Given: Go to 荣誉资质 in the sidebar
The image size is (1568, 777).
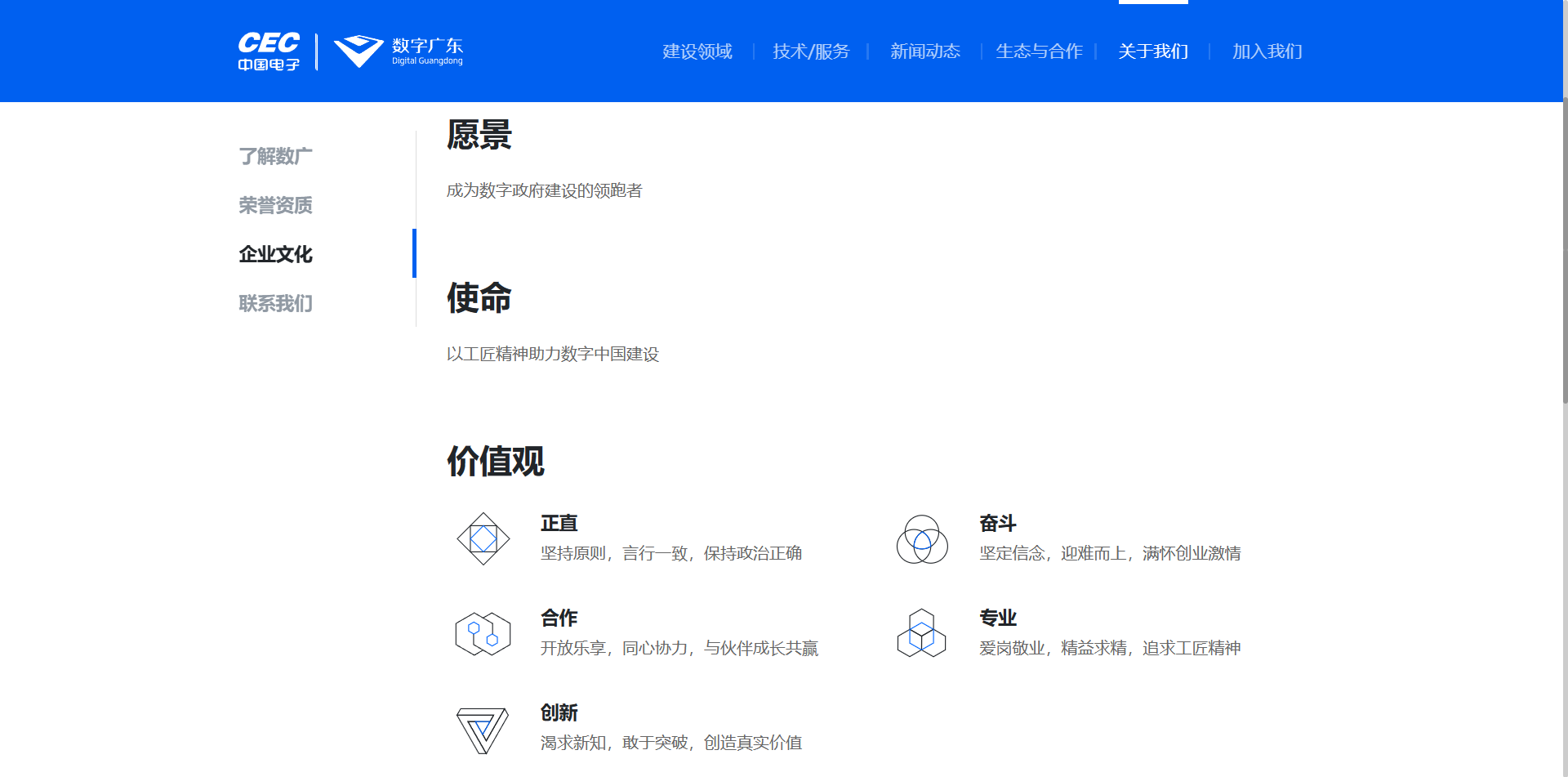Looking at the screenshot, I should [275, 205].
